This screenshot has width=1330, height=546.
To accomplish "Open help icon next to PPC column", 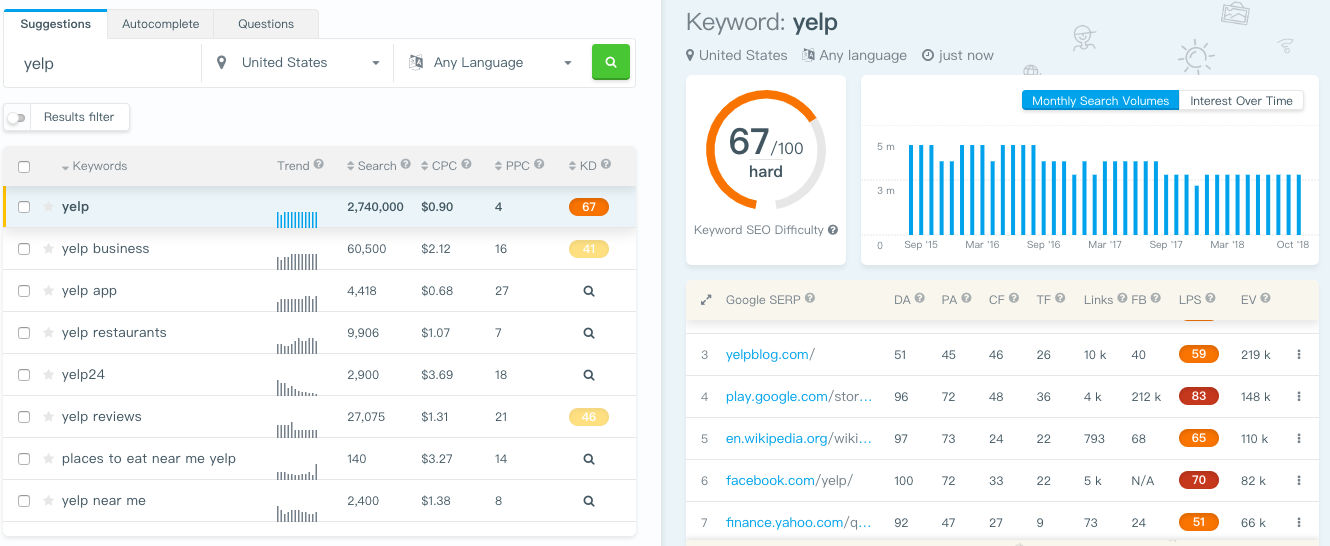I will tap(540, 165).
